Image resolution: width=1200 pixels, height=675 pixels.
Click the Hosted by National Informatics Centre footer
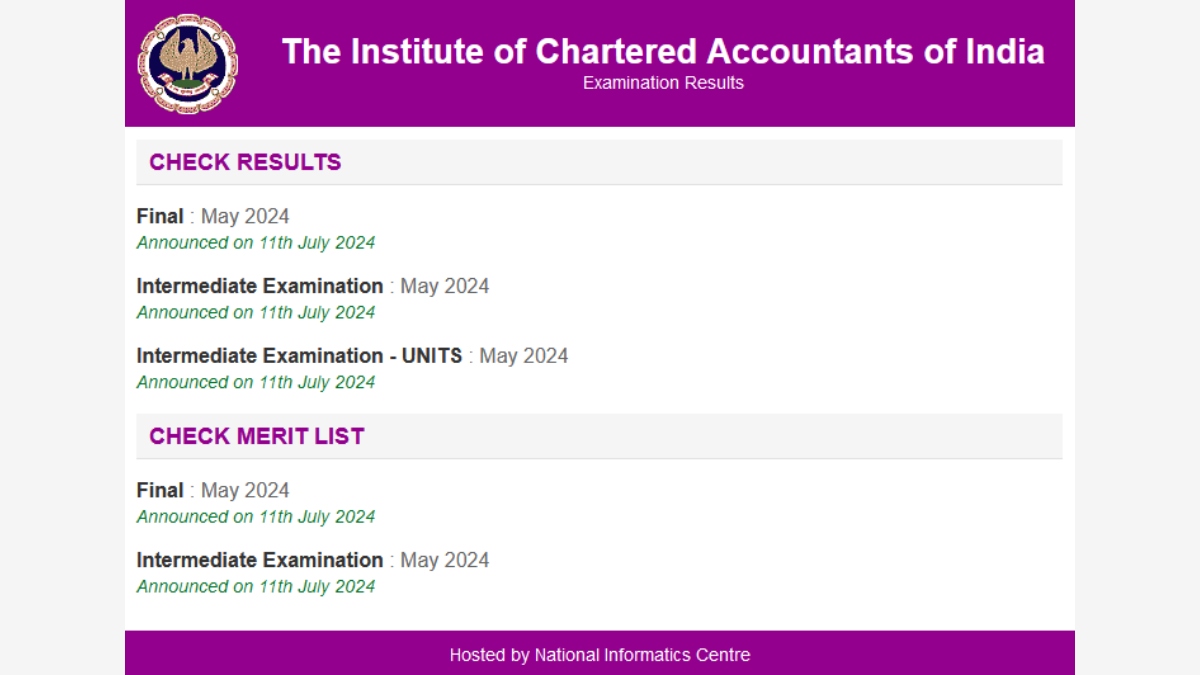click(x=599, y=655)
